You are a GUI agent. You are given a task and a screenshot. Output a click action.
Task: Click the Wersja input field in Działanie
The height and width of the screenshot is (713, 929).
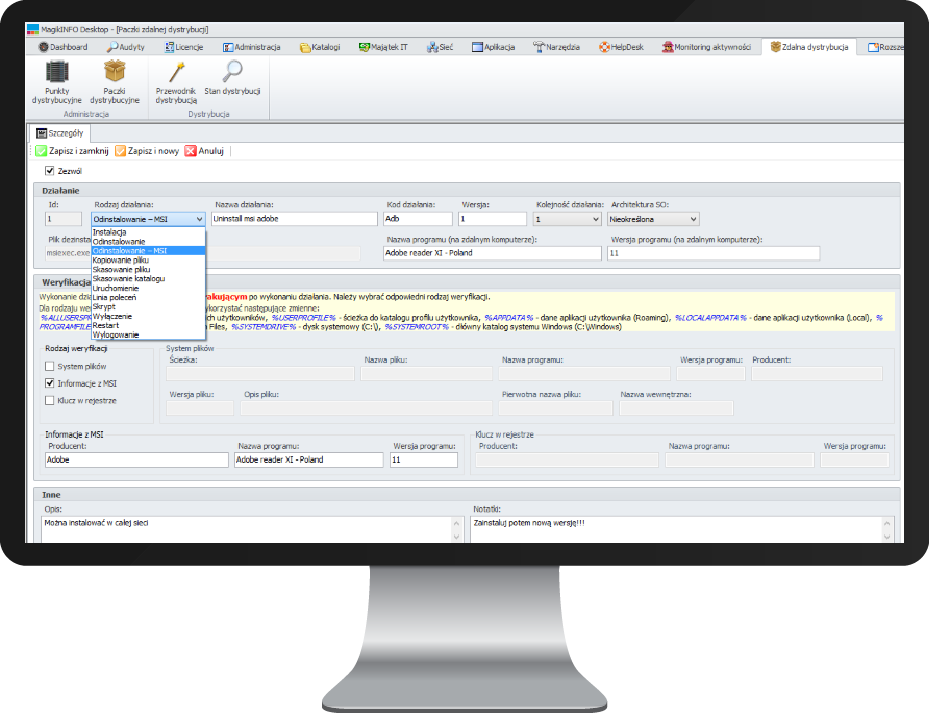[x=492, y=219]
